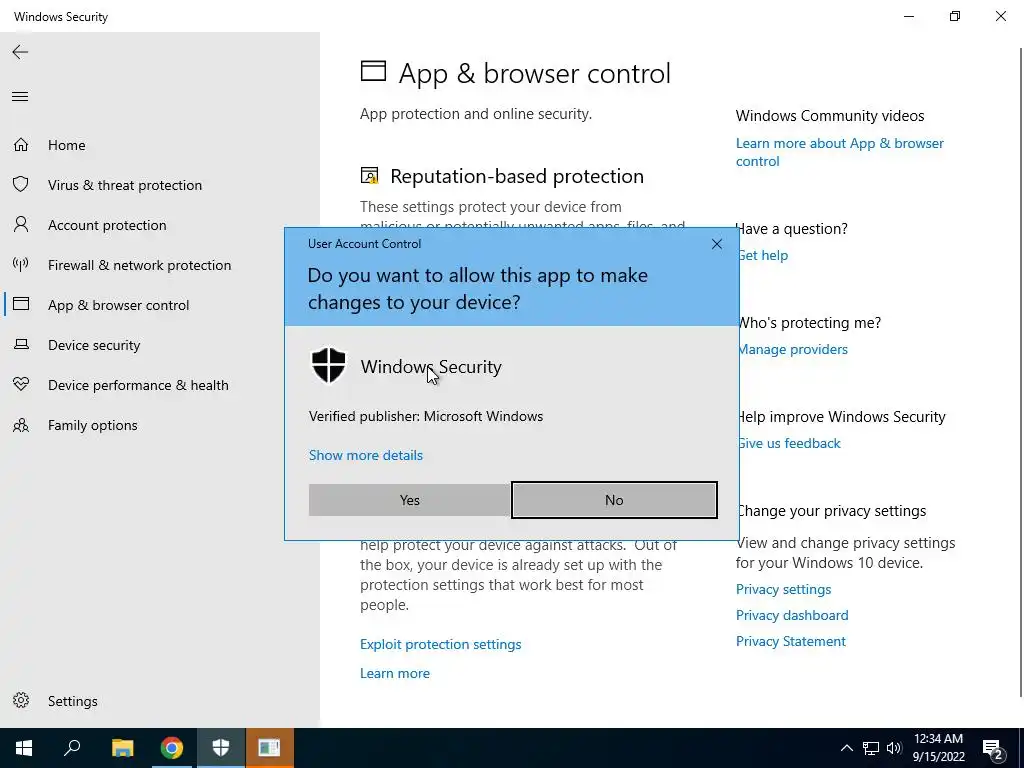The height and width of the screenshot is (768, 1024).
Task: Open Family options section
Action: (x=93, y=425)
